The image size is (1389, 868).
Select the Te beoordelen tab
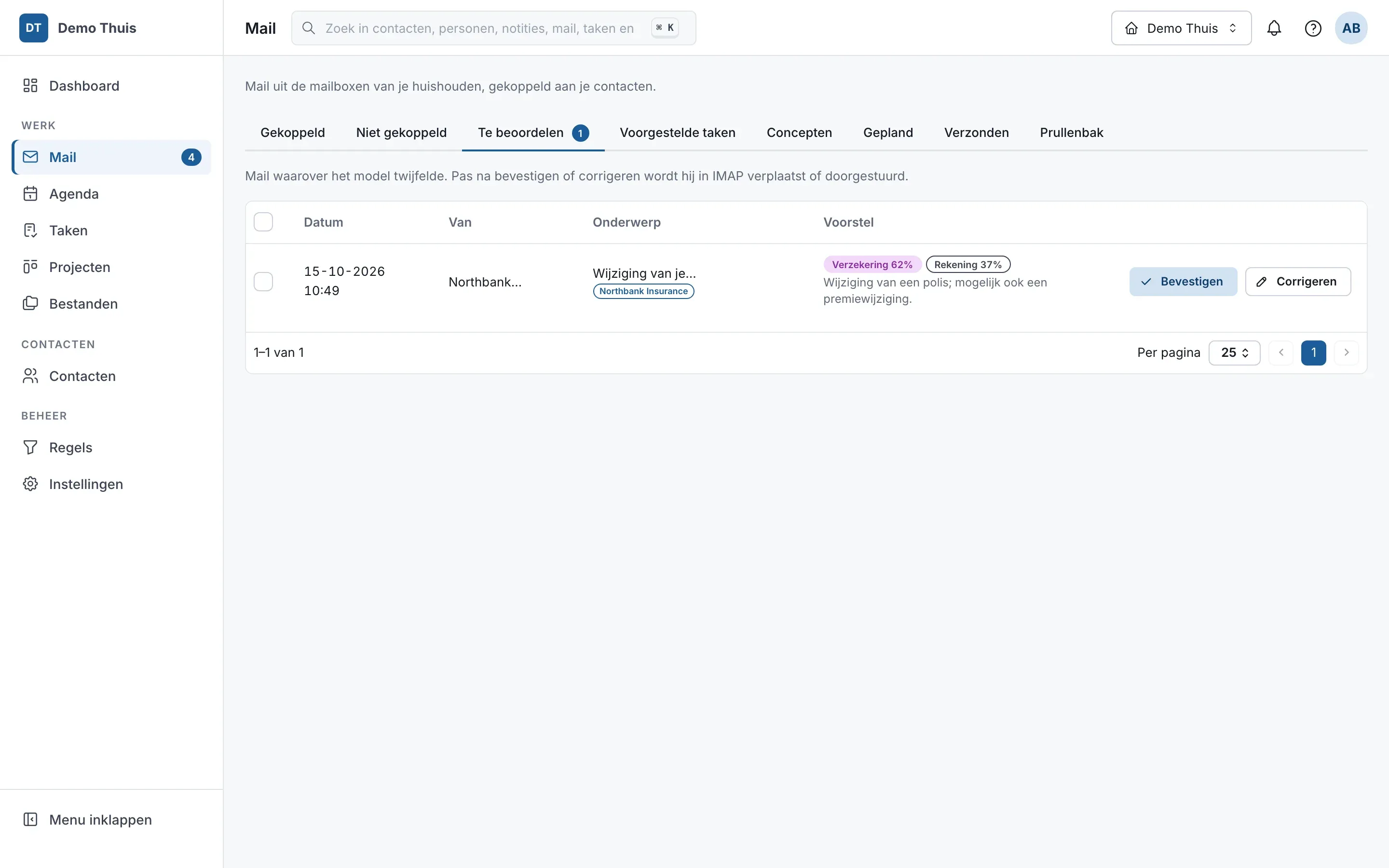pos(533,133)
